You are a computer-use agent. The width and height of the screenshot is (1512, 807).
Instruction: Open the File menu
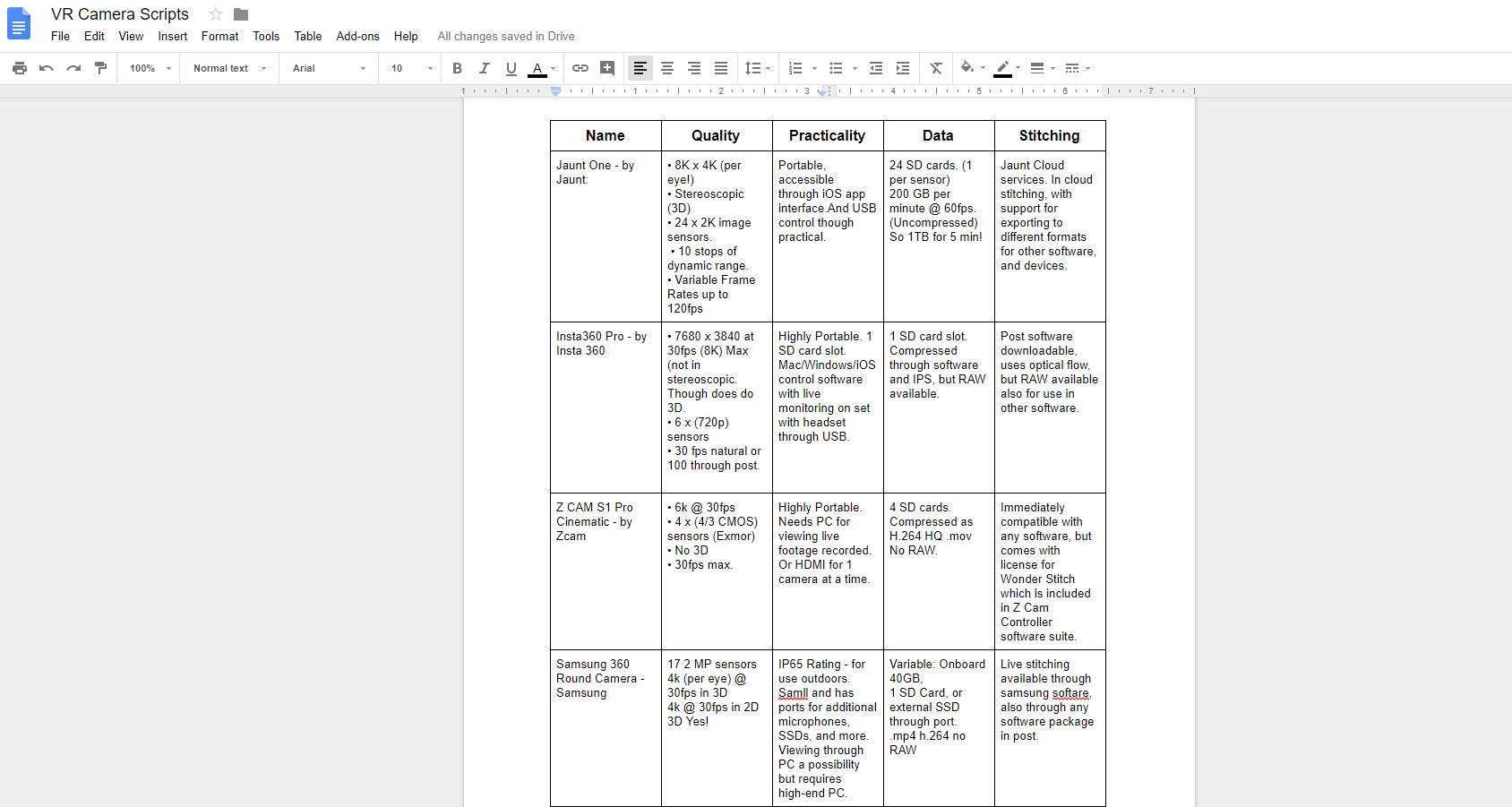click(60, 37)
